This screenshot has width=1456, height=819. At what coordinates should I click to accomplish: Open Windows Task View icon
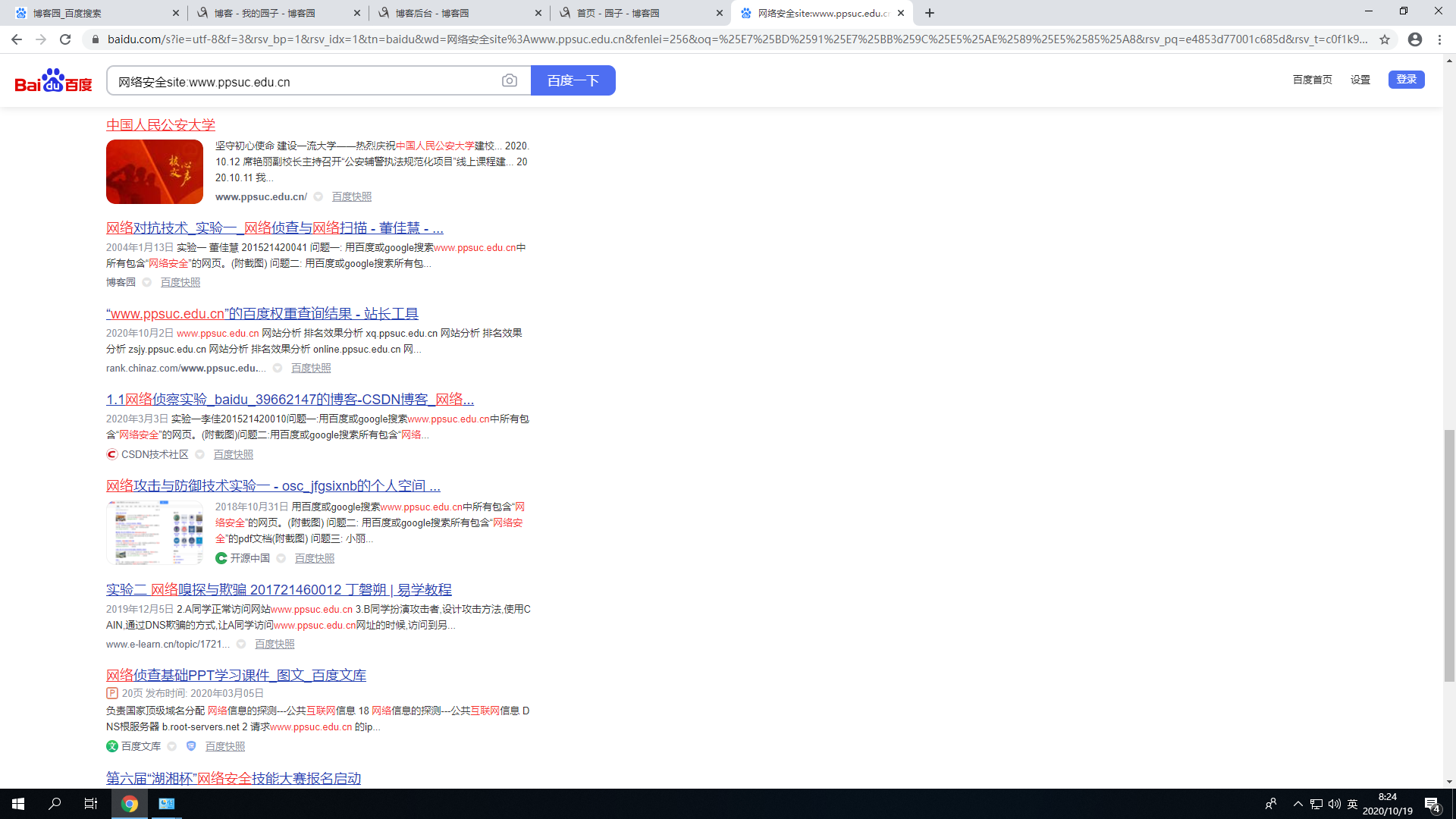coord(90,804)
